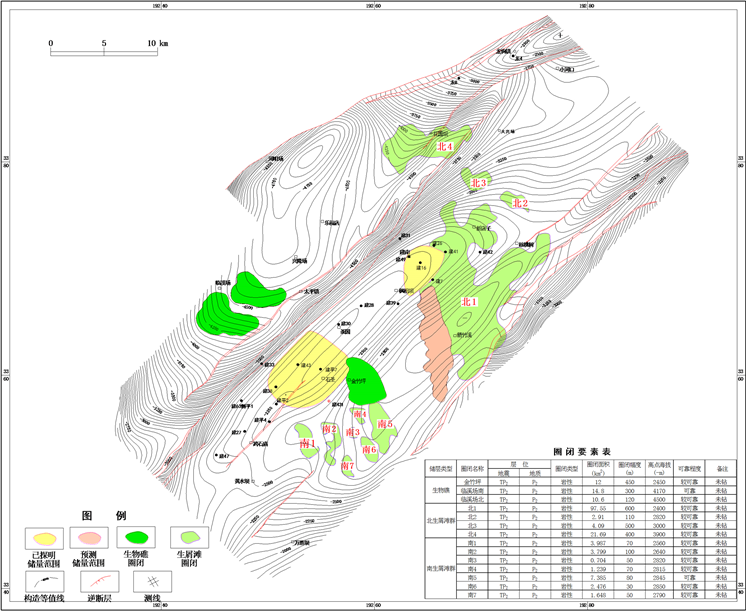Click the 南7 trap label
This screenshot has height=611, width=746.
click(x=347, y=466)
